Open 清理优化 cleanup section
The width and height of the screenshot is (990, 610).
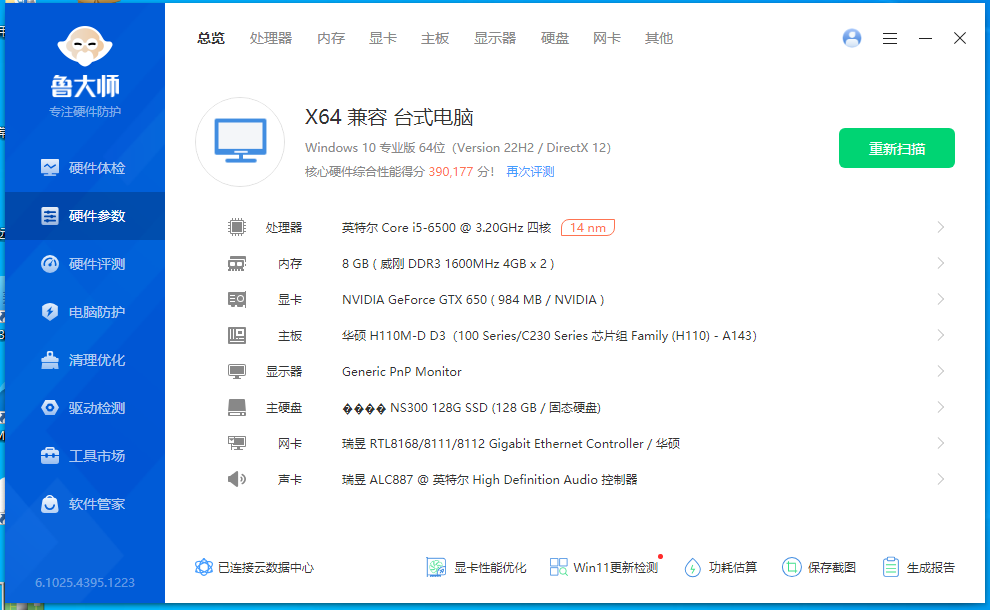coord(85,360)
